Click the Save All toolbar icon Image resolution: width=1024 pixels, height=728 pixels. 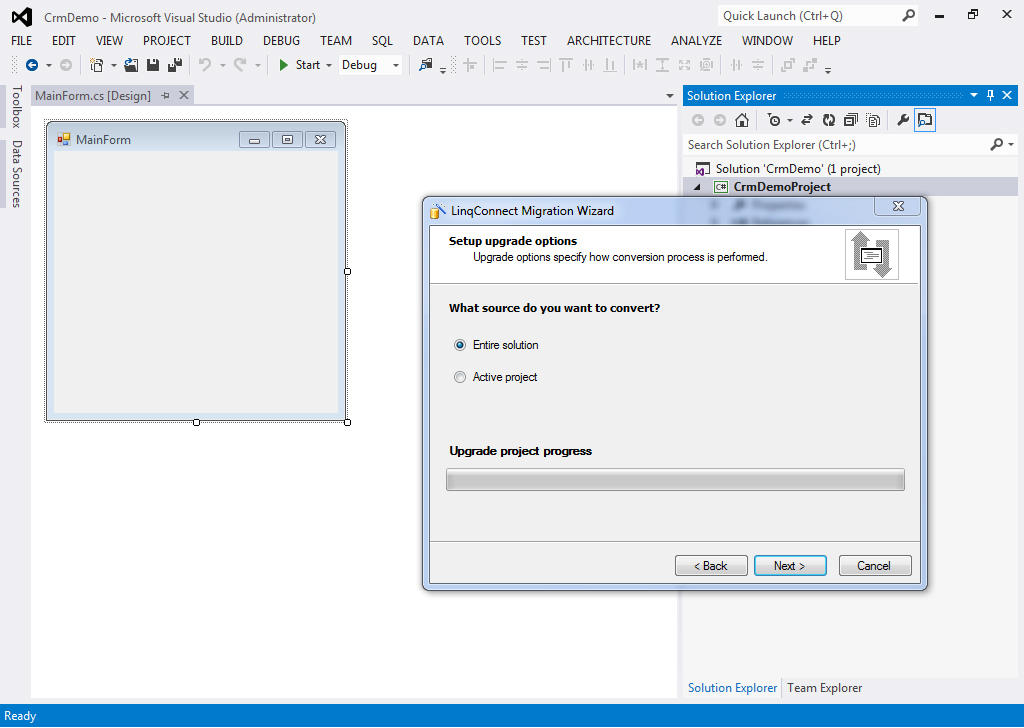pyautogui.click(x=174, y=65)
